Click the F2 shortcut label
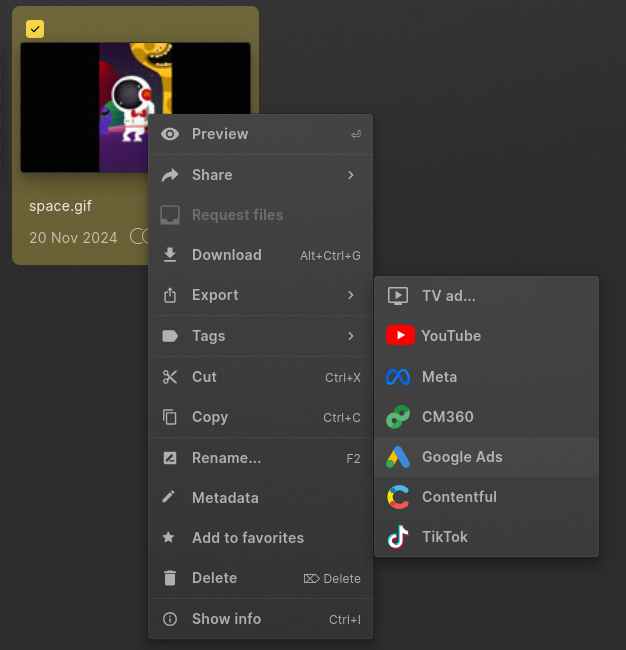The image size is (626, 650). [353, 458]
